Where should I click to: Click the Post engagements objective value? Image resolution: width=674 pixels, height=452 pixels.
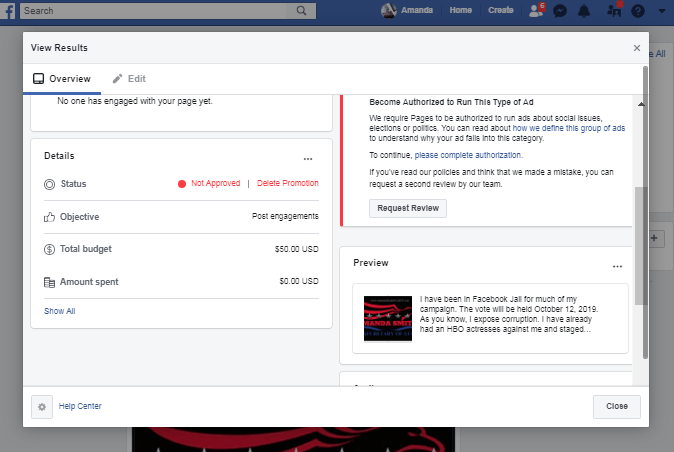pyautogui.click(x=285, y=216)
